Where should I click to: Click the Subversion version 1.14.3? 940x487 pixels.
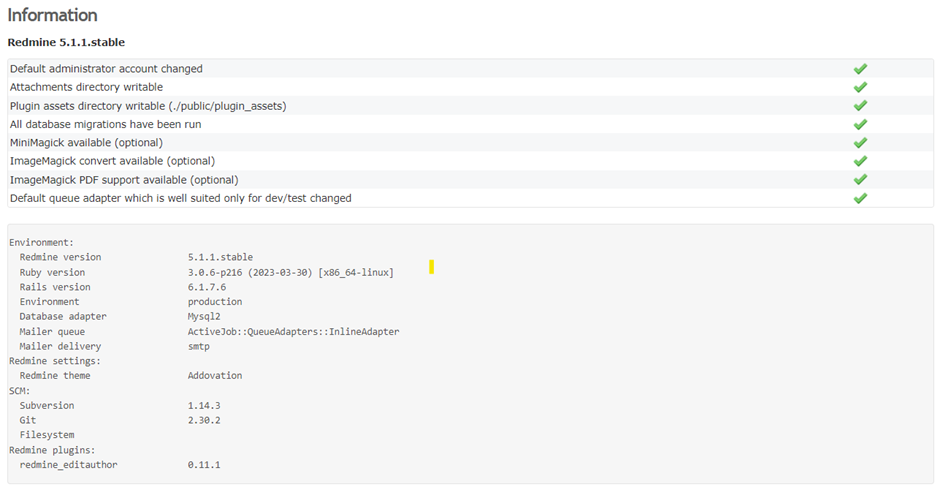[204, 405]
